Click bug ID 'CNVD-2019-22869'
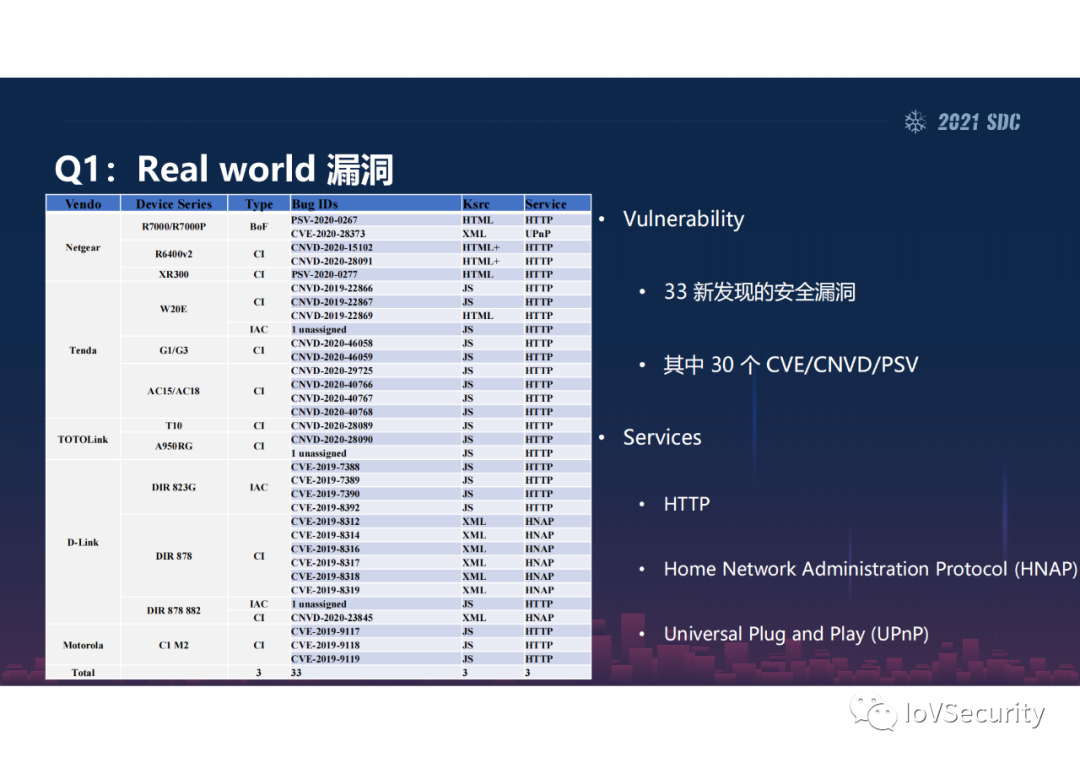The width and height of the screenshot is (1080, 763). 332,315
